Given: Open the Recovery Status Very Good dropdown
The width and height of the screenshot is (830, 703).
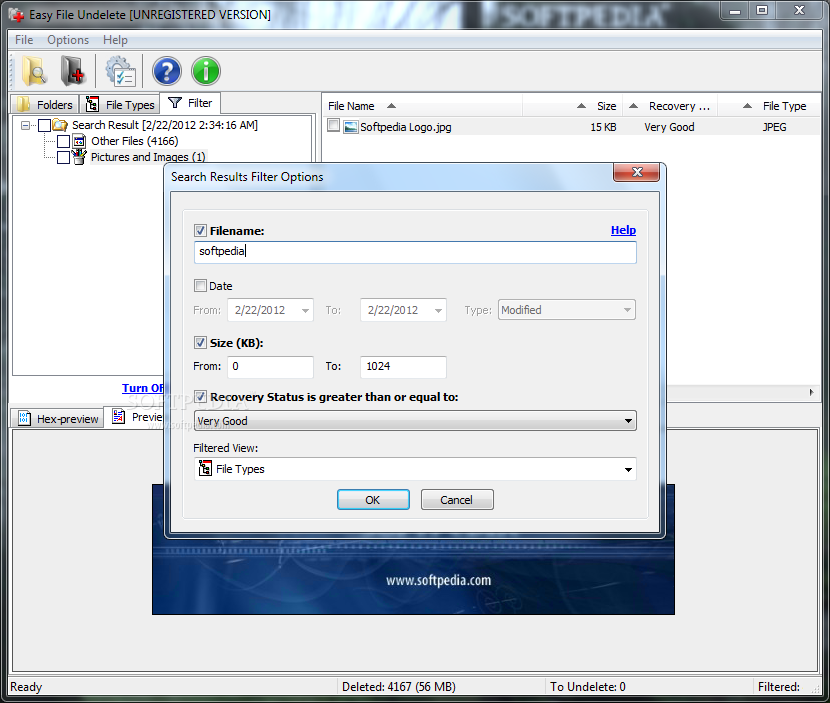Looking at the screenshot, I should 415,421.
